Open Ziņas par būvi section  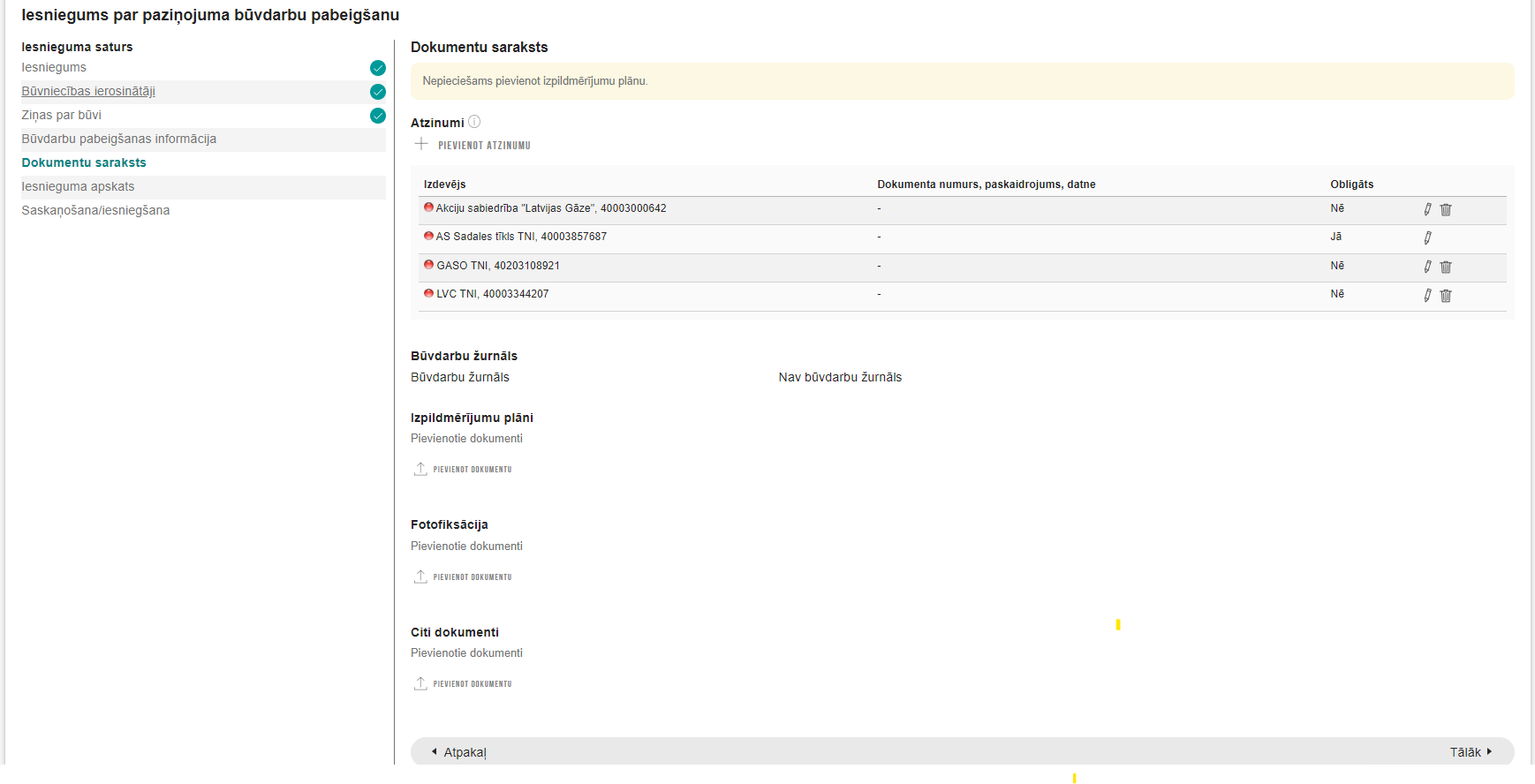[61, 115]
